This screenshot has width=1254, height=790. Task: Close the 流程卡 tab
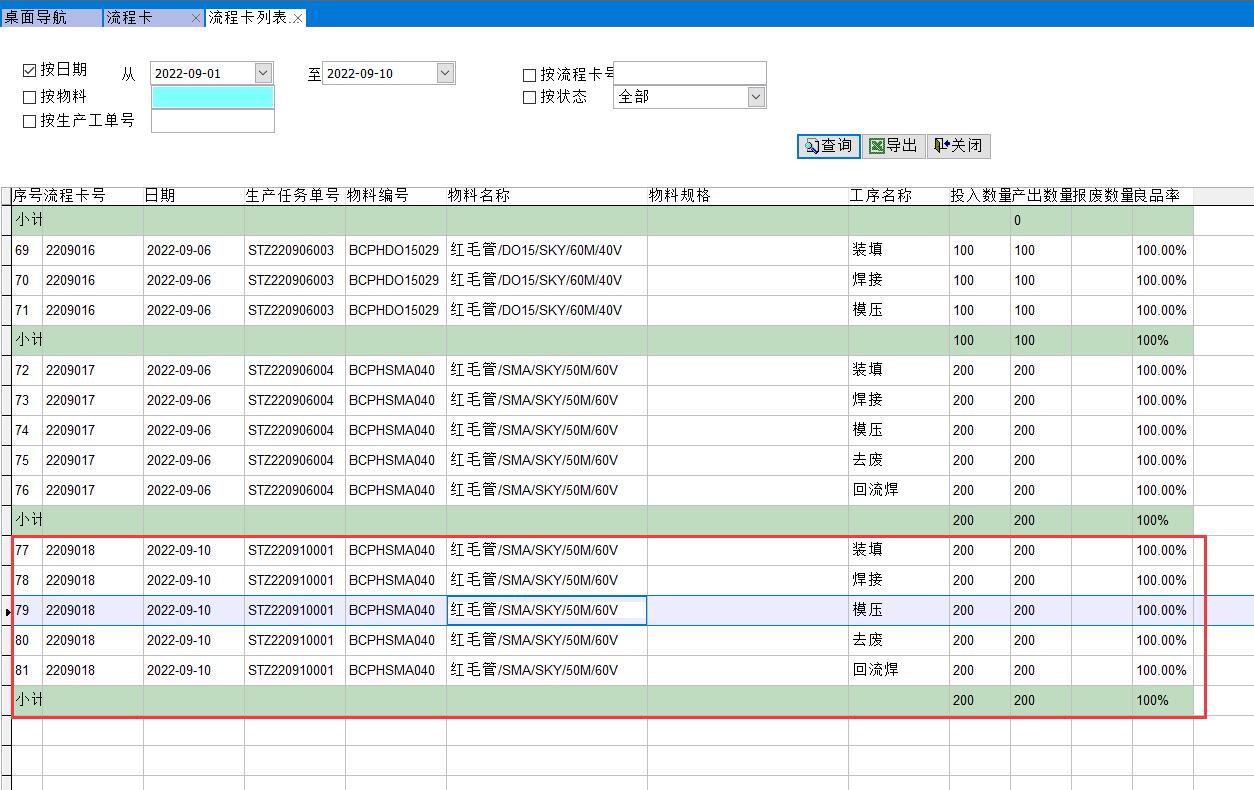pyautogui.click(x=196, y=19)
